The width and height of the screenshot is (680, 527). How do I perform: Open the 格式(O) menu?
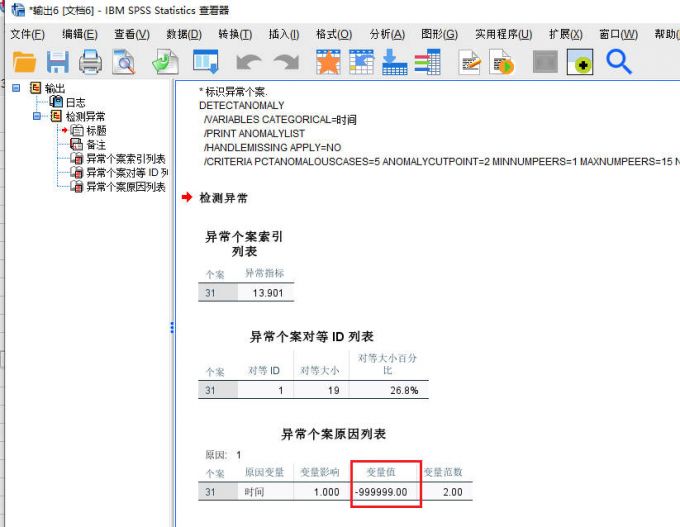pos(334,34)
